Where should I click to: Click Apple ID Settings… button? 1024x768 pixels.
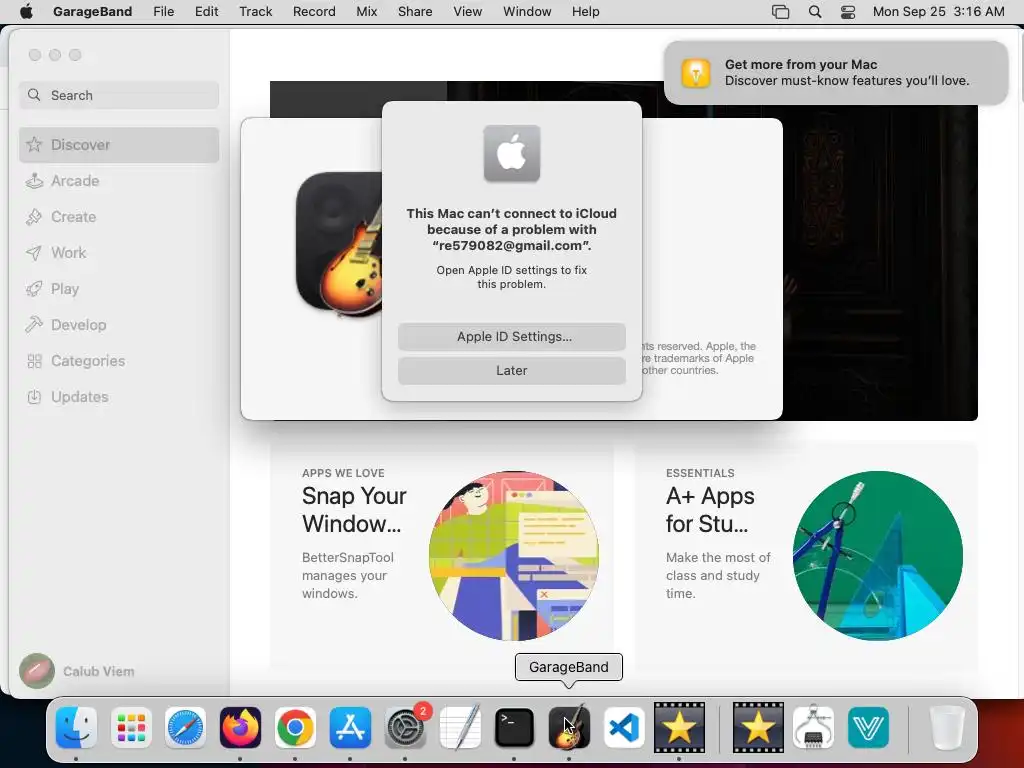[x=512, y=336]
